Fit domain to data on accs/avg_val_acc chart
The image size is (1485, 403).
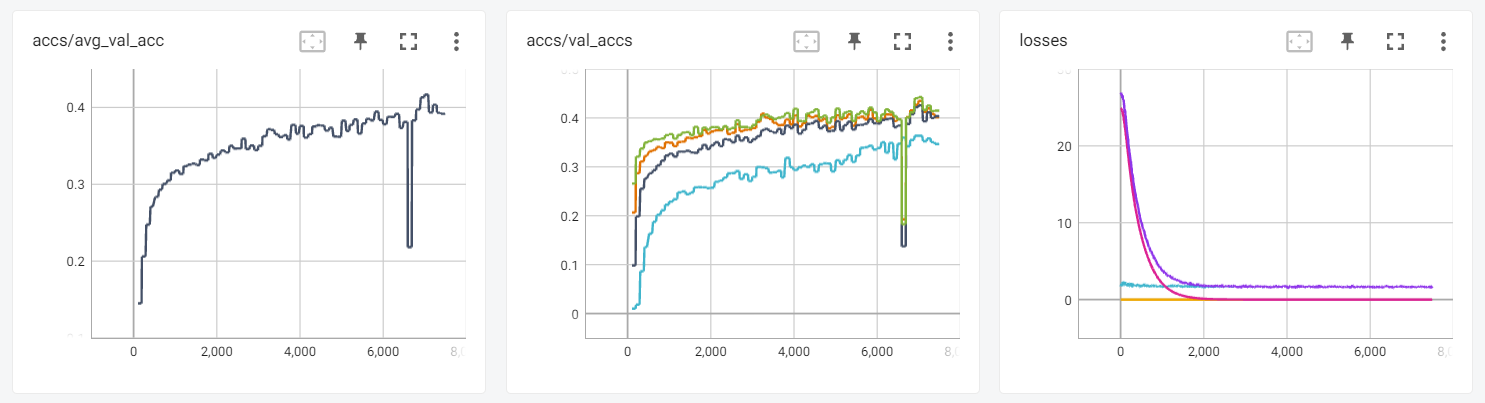click(x=313, y=41)
